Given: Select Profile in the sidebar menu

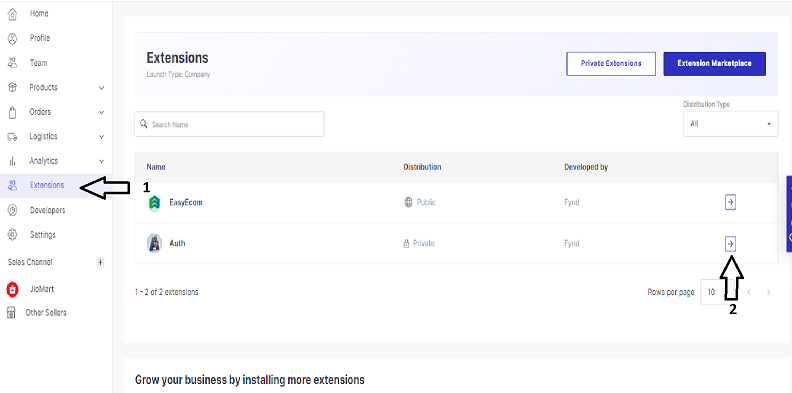Looking at the screenshot, I should [x=39, y=38].
